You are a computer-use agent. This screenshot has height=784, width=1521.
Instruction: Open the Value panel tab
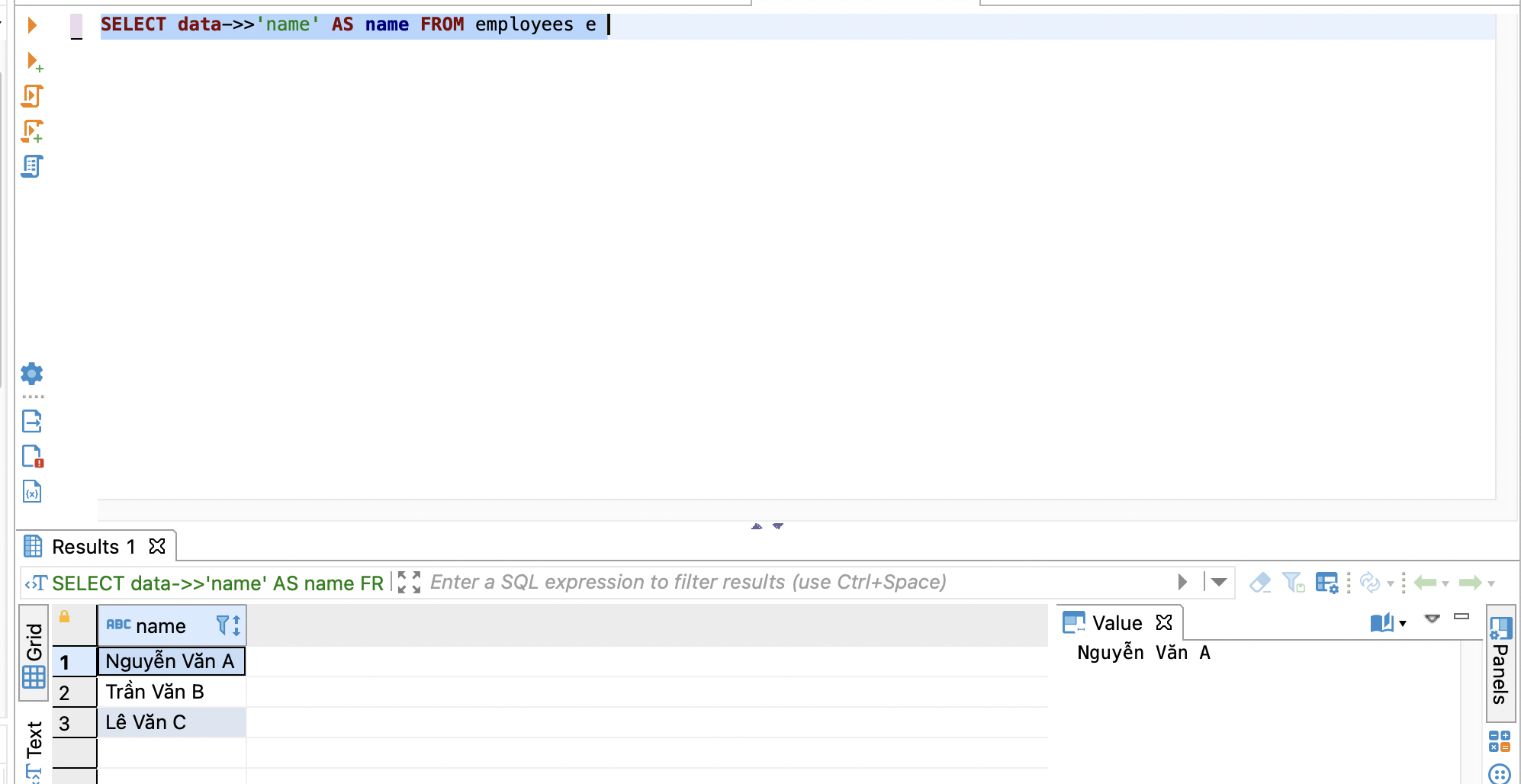[1115, 622]
